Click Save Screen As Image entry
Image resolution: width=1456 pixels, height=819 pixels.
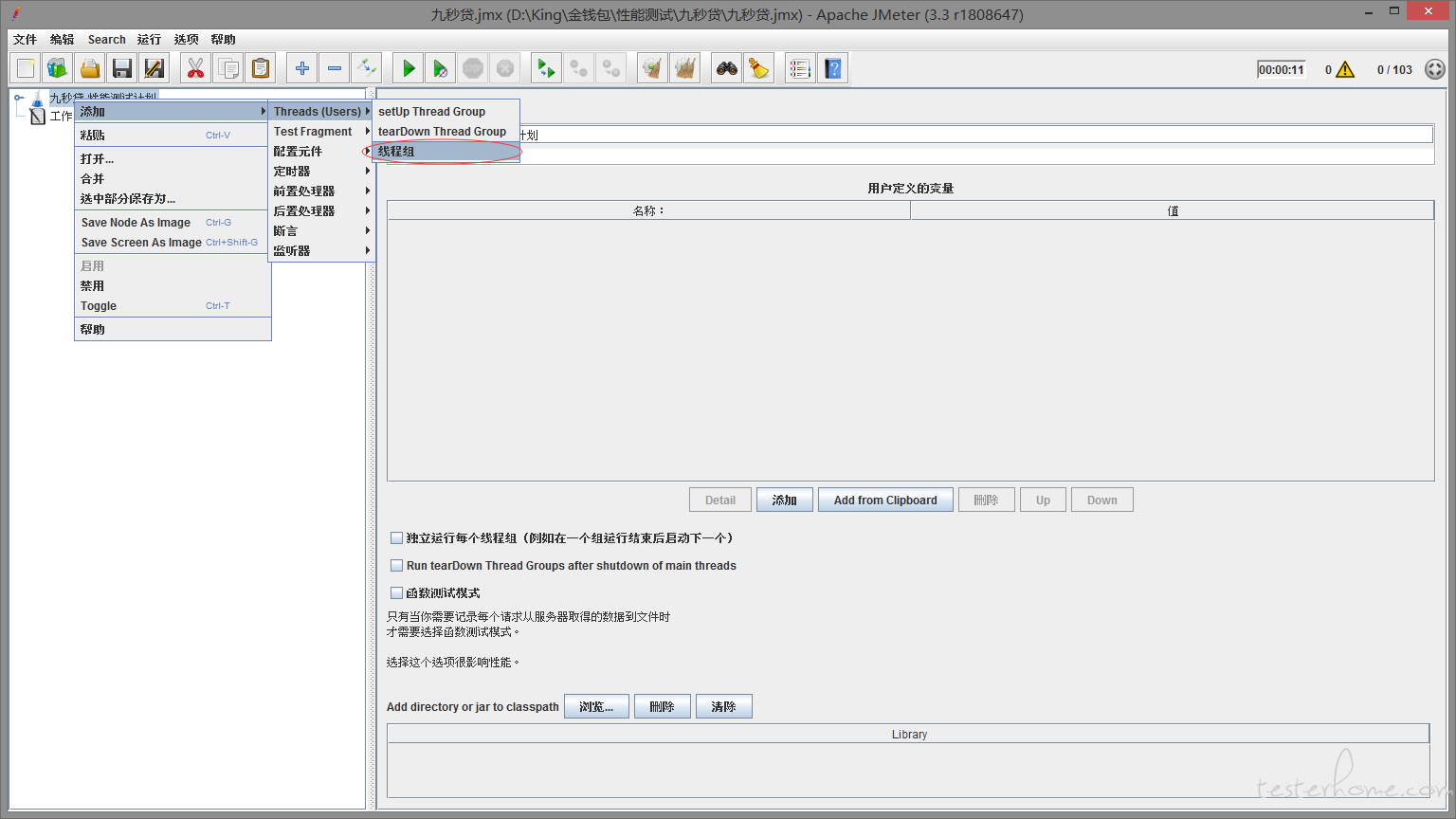tap(173, 242)
